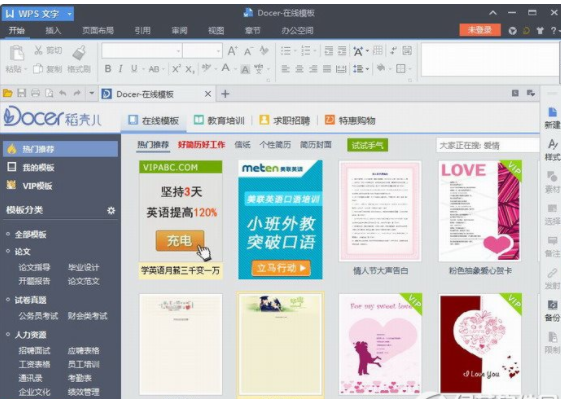Open the WPS 文字 application menu dropdown
Viewport: 561px width, 399px height.
pos(69,14)
